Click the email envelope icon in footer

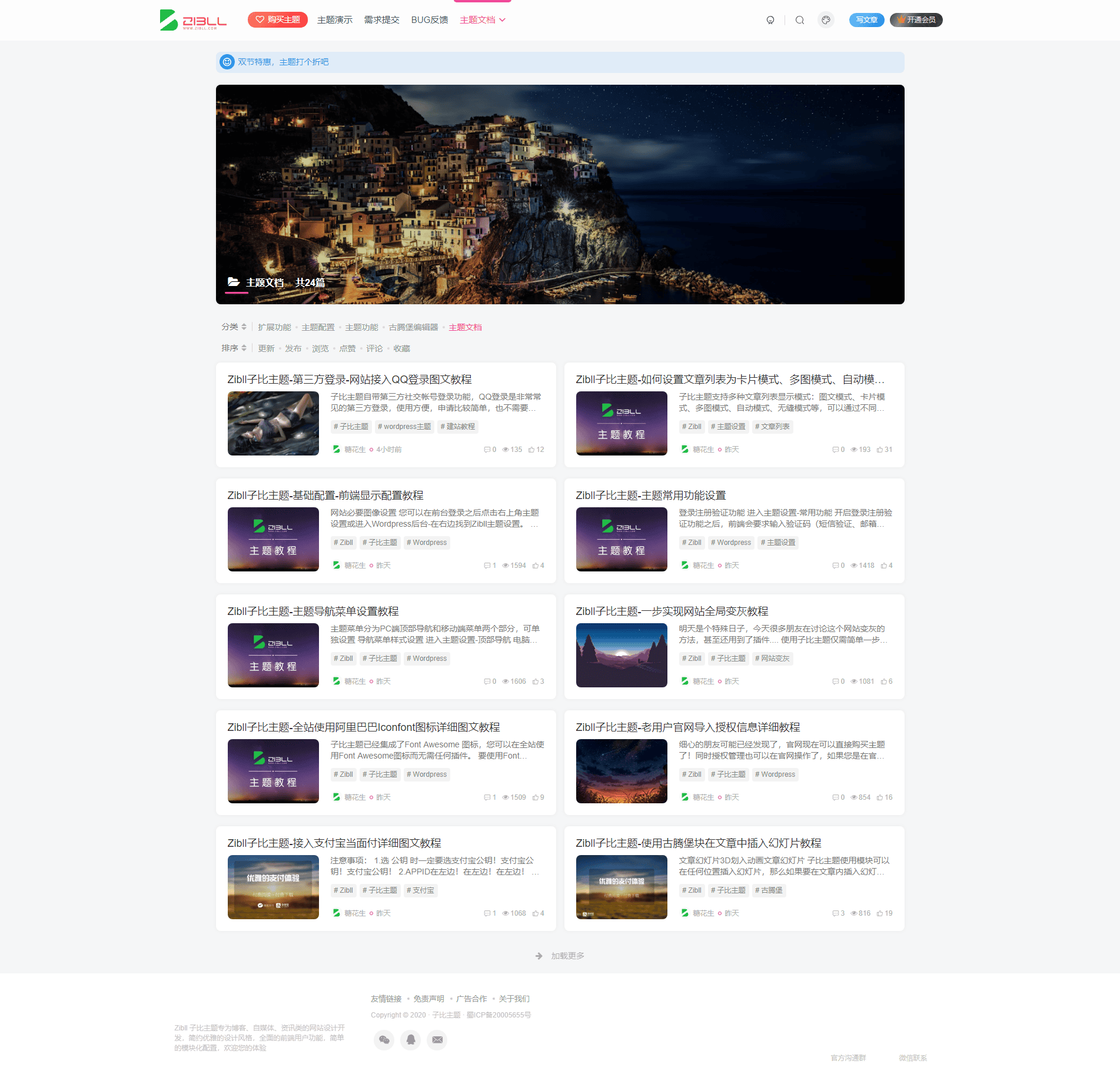tap(437, 1040)
